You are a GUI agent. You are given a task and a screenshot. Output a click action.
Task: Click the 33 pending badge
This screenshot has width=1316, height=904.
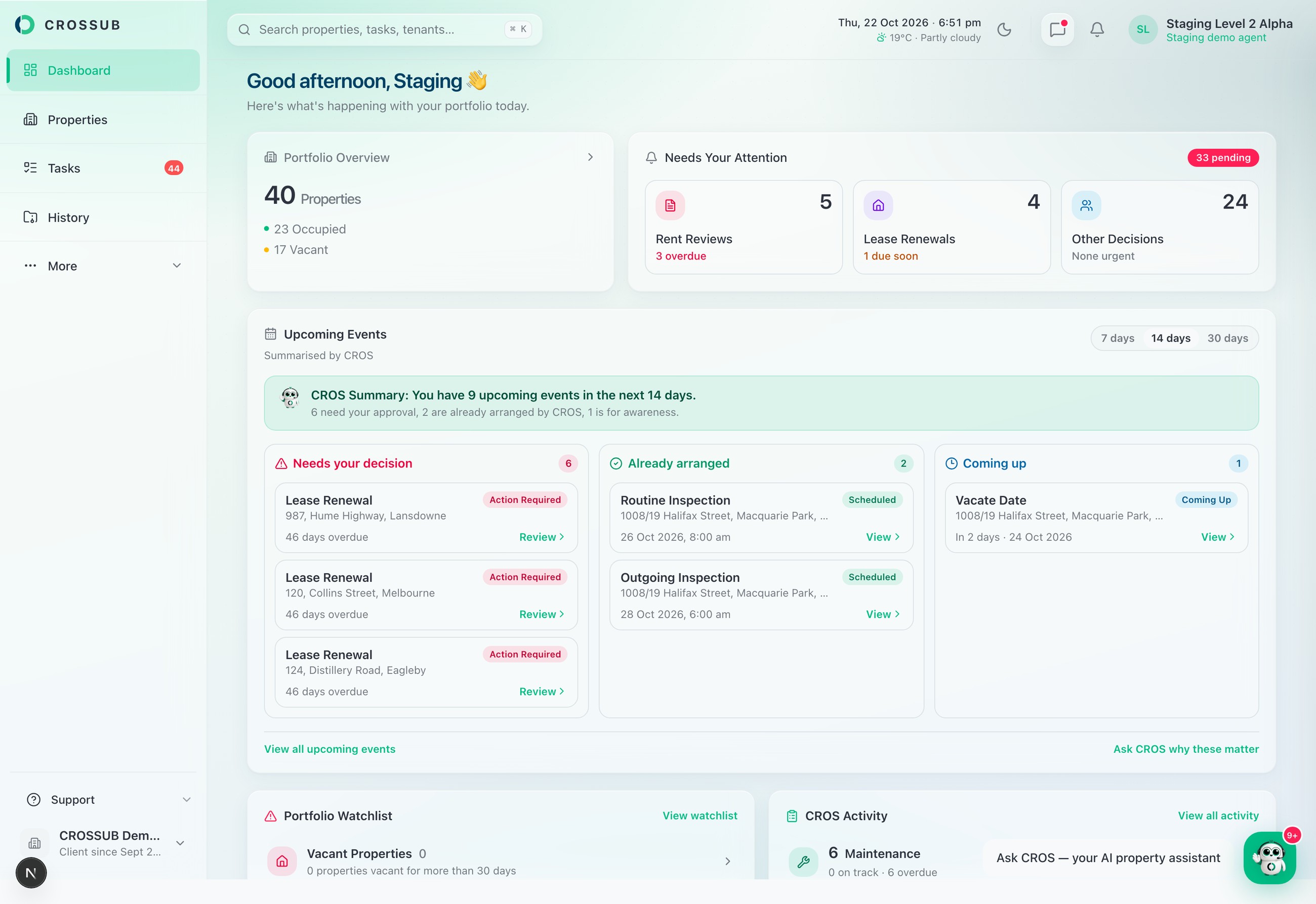tap(1223, 157)
